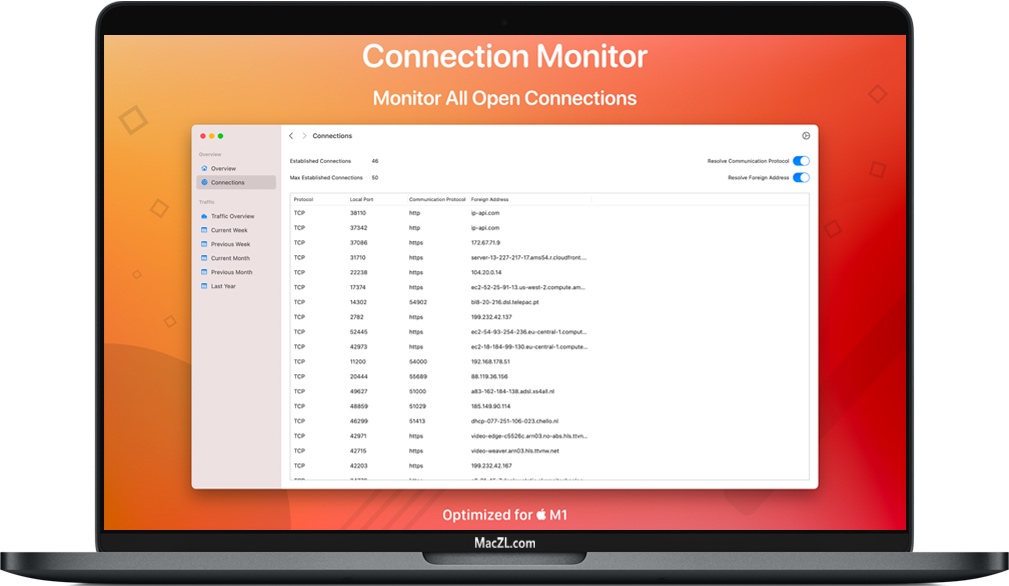Click the a83-162-184-138.adsl.xs4all.nl address

[512, 391]
